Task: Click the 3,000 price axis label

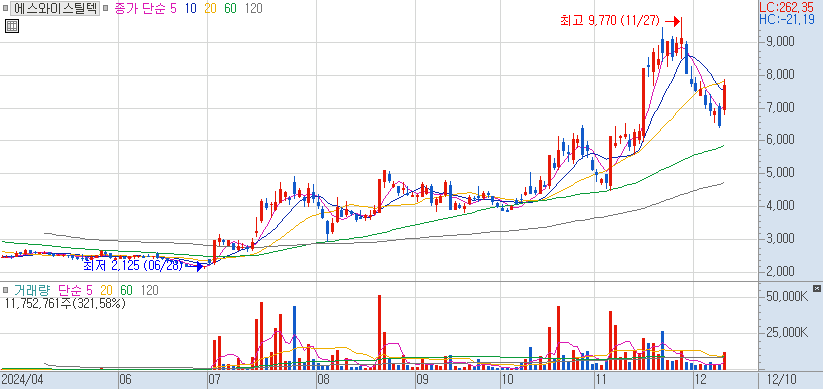Action: coord(779,239)
